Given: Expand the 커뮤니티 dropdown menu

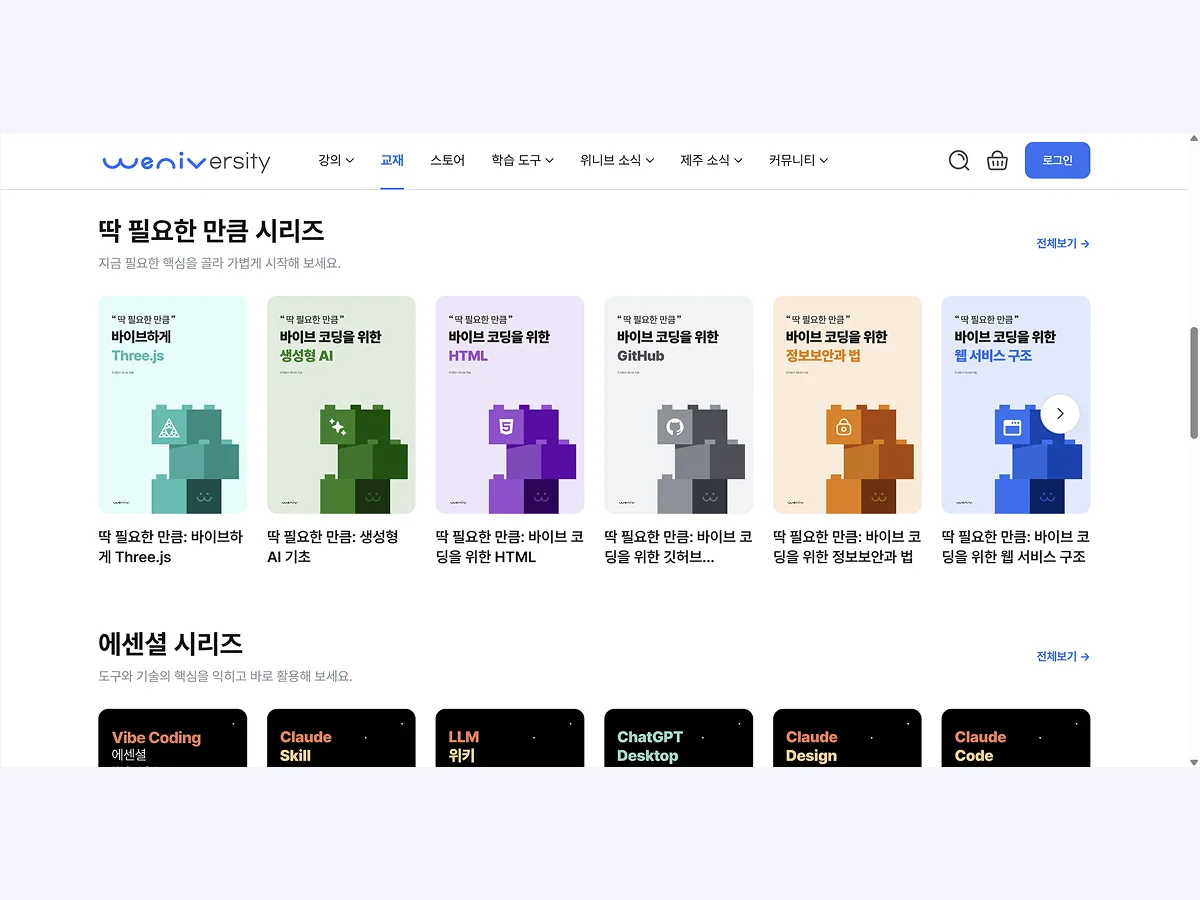Looking at the screenshot, I should click(798, 160).
